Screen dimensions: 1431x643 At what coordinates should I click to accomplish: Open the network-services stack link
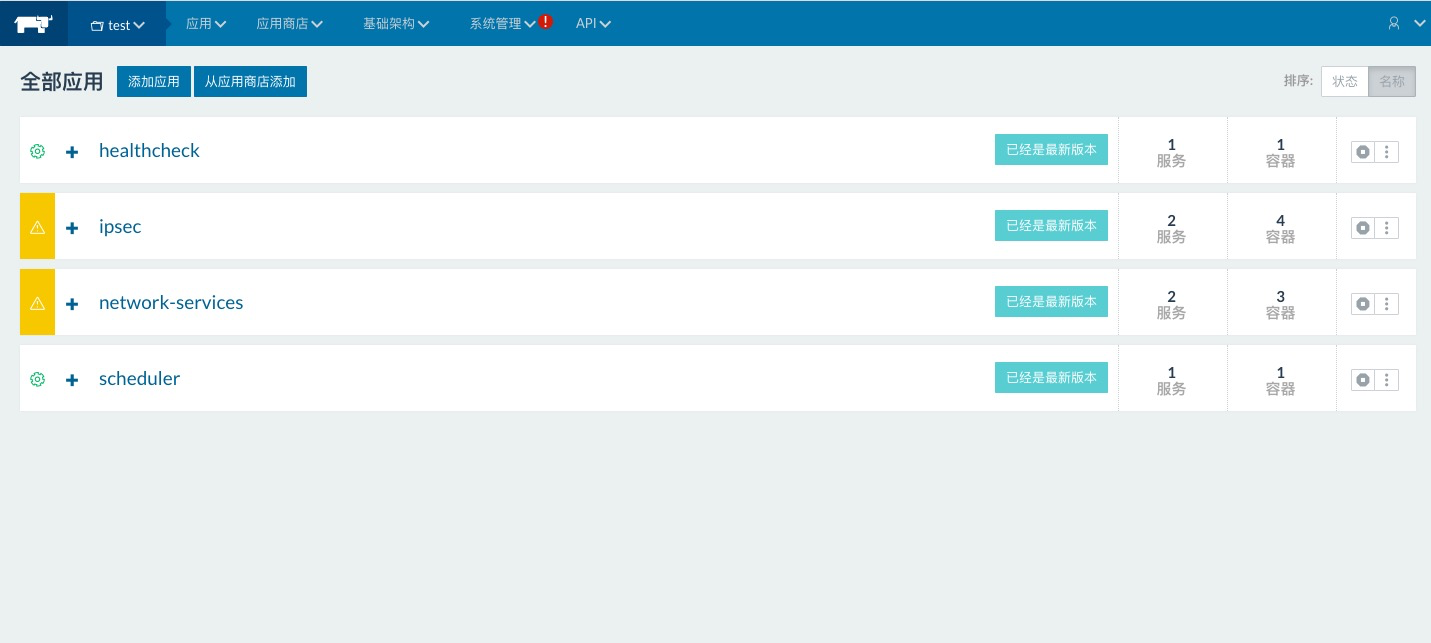point(171,303)
